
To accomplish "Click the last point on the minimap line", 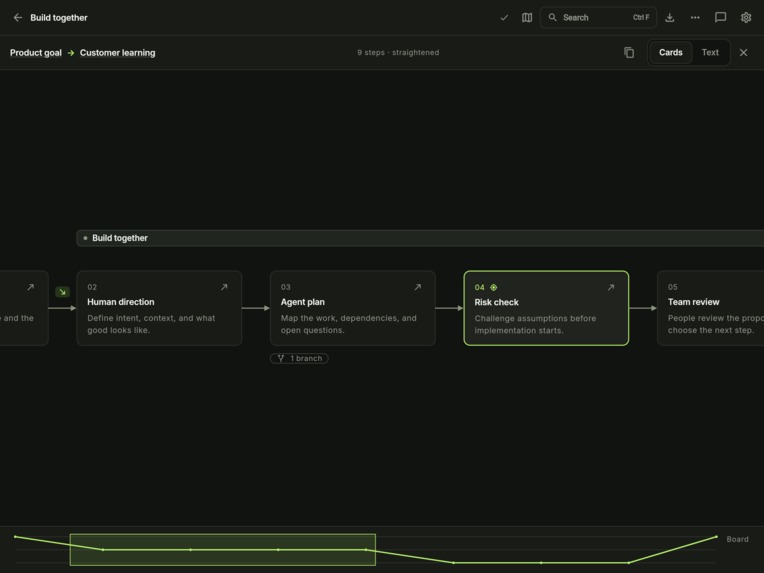I will [x=716, y=536].
